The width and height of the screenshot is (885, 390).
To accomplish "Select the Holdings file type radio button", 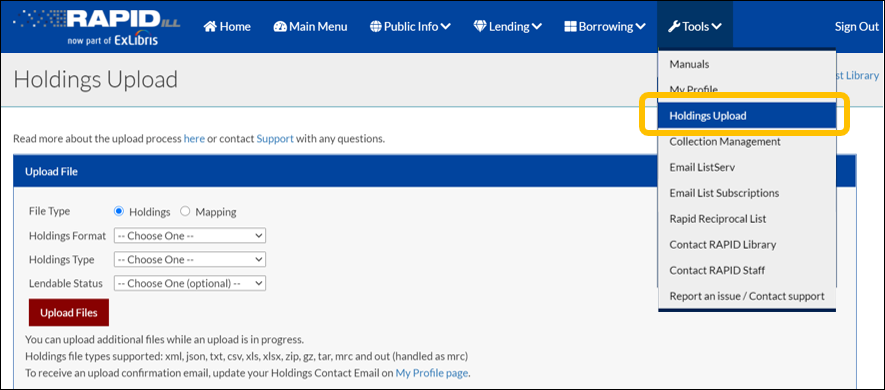I will (119, 212).
